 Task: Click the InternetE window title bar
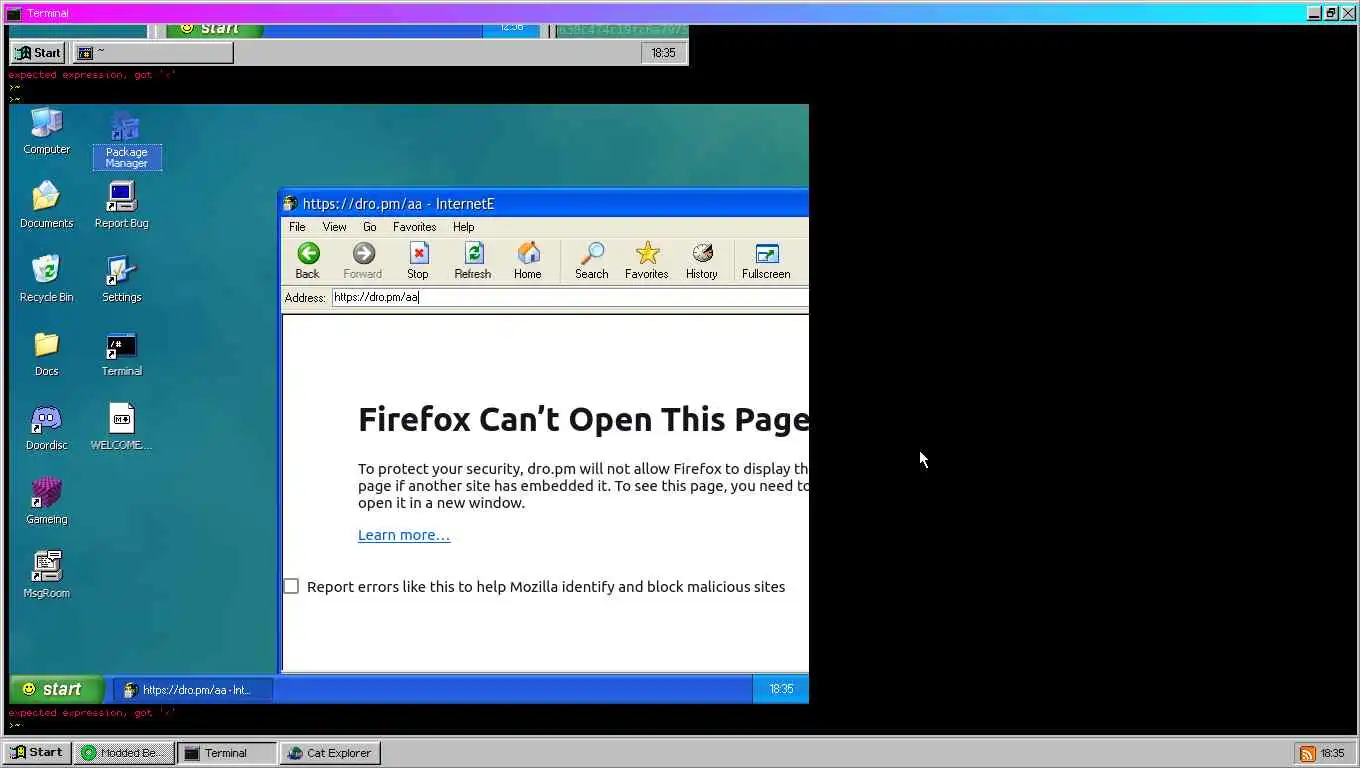(x=544, y=203)
